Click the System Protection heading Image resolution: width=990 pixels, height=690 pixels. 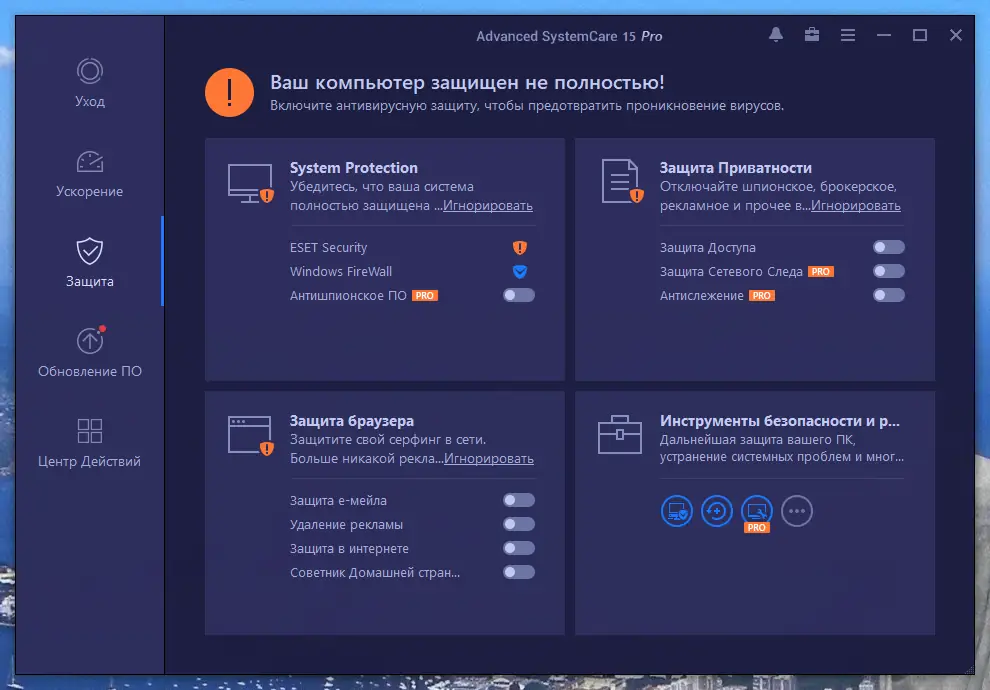354,168
